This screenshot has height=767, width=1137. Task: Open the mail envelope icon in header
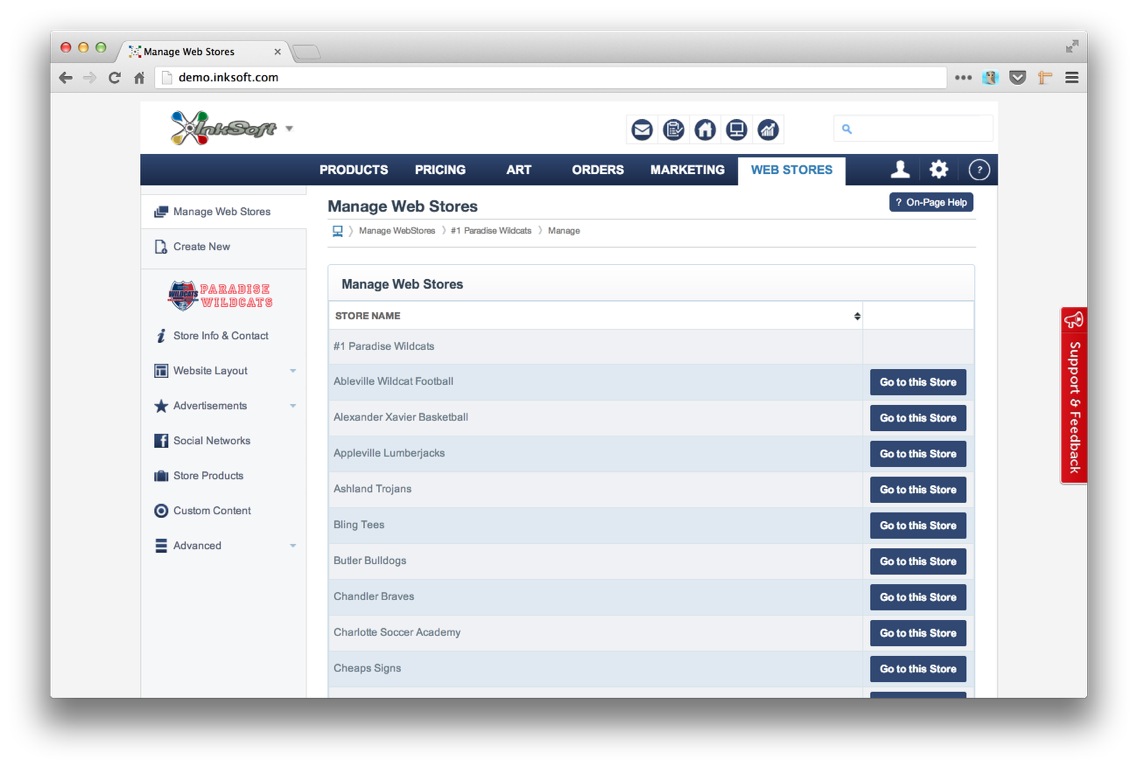point(642,130)
